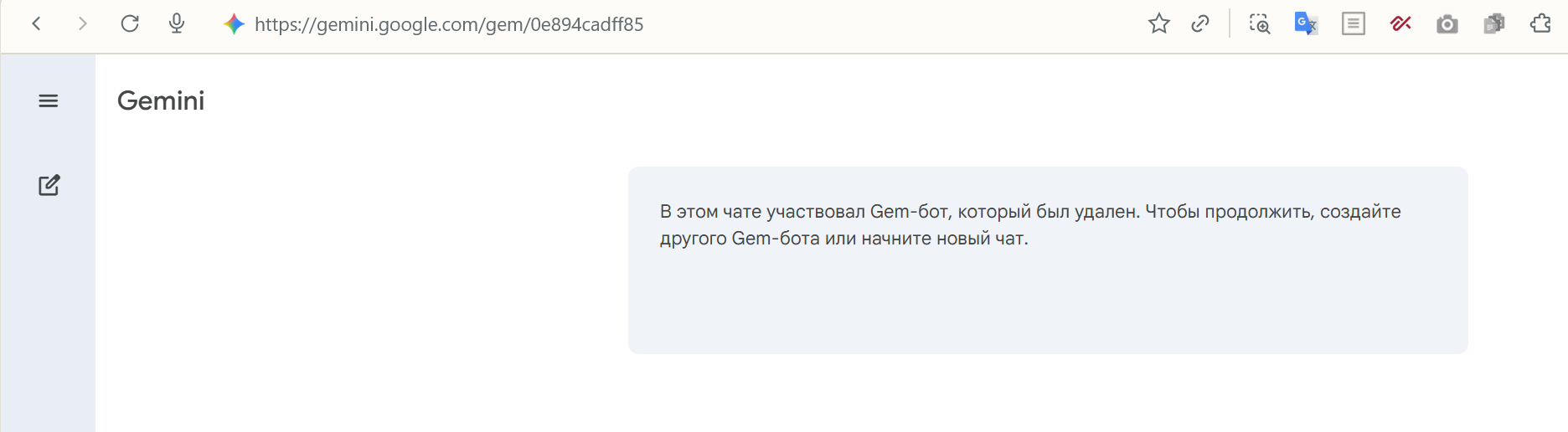This screenshot has height=432, width=1568.
Task: Take a screenshot with the camera icon
Action: (x=1447, y=24)
